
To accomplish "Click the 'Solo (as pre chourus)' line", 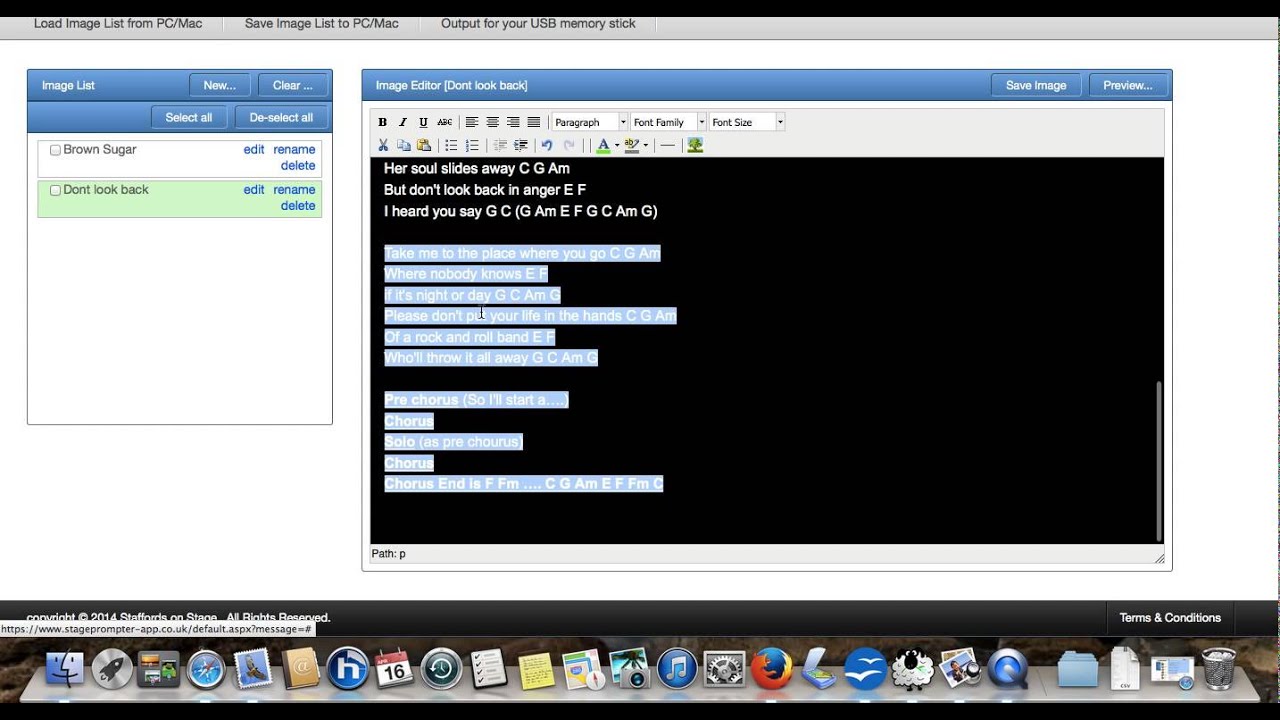I will click(x=453, y=441).
